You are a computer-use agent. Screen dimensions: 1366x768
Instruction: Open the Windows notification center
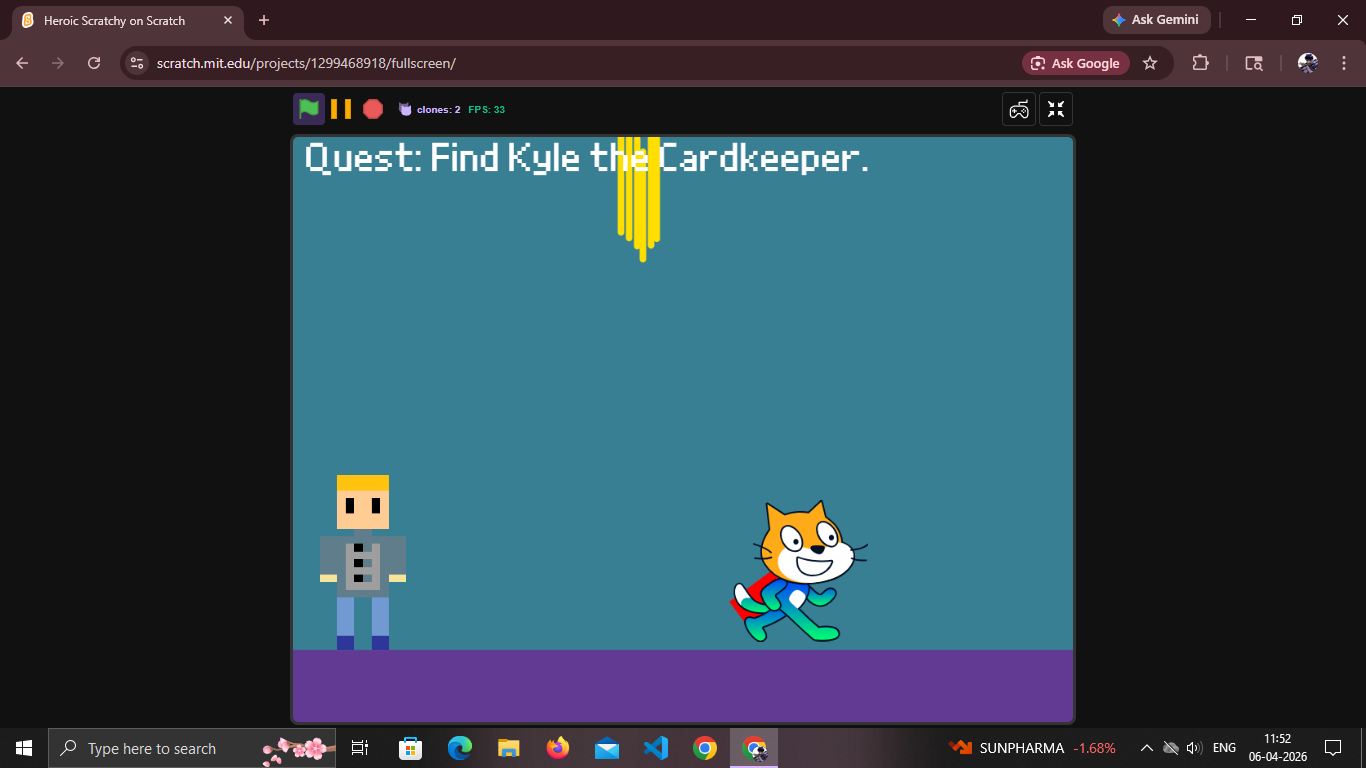[1333, 748]
